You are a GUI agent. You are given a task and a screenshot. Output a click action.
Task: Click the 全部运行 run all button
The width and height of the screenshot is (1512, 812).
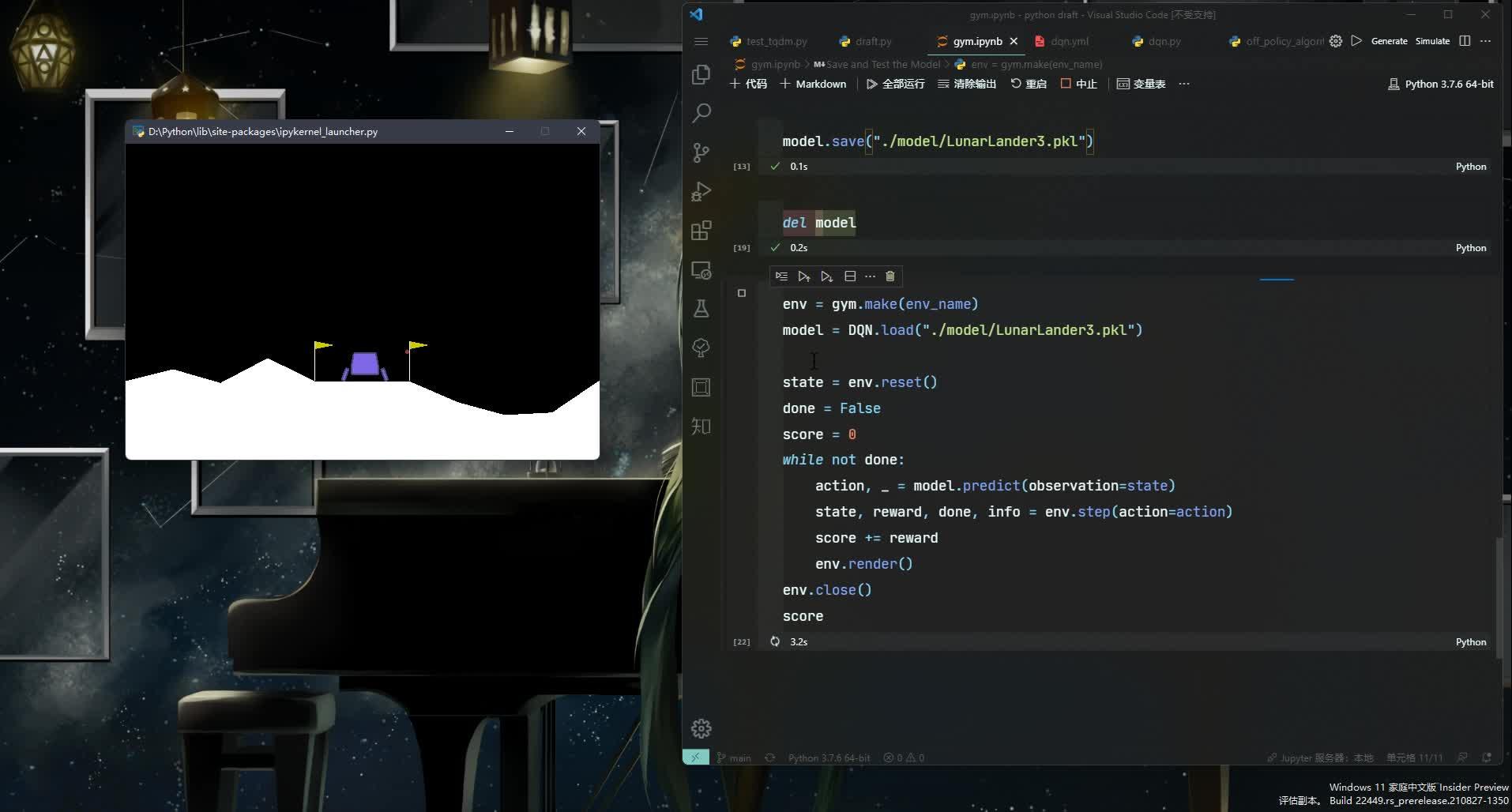(895, 84)
